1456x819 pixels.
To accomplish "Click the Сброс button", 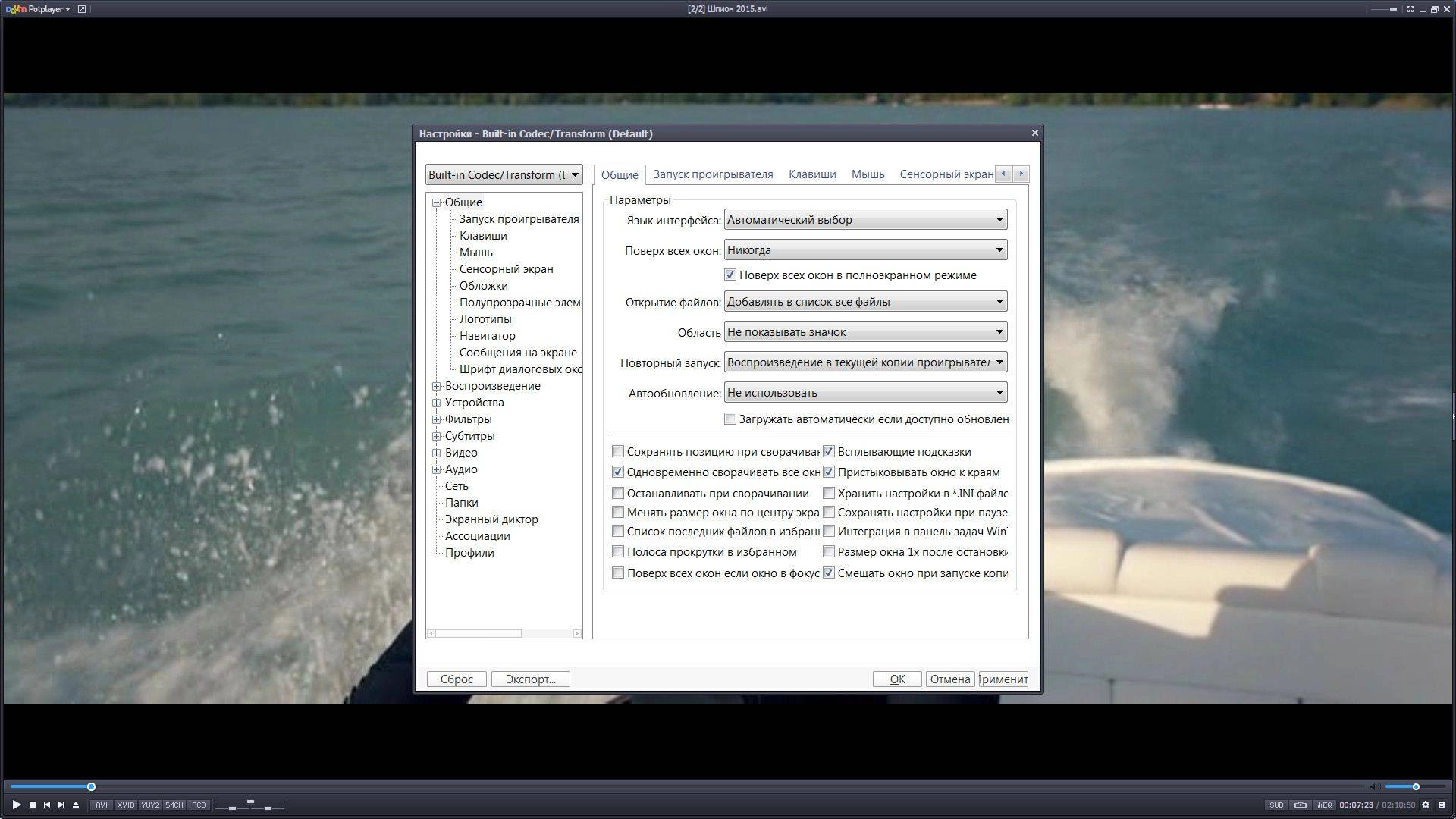I will point(457,679).
